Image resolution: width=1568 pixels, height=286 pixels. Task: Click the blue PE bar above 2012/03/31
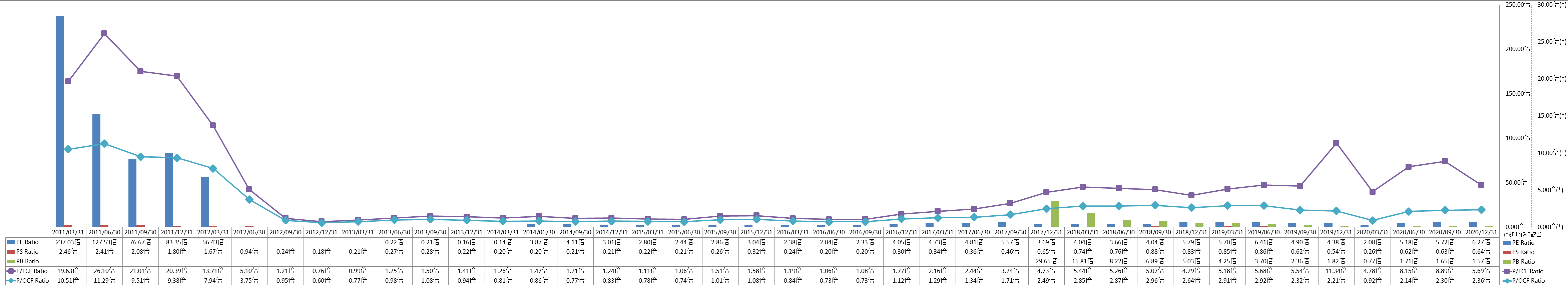click(205, 202)
